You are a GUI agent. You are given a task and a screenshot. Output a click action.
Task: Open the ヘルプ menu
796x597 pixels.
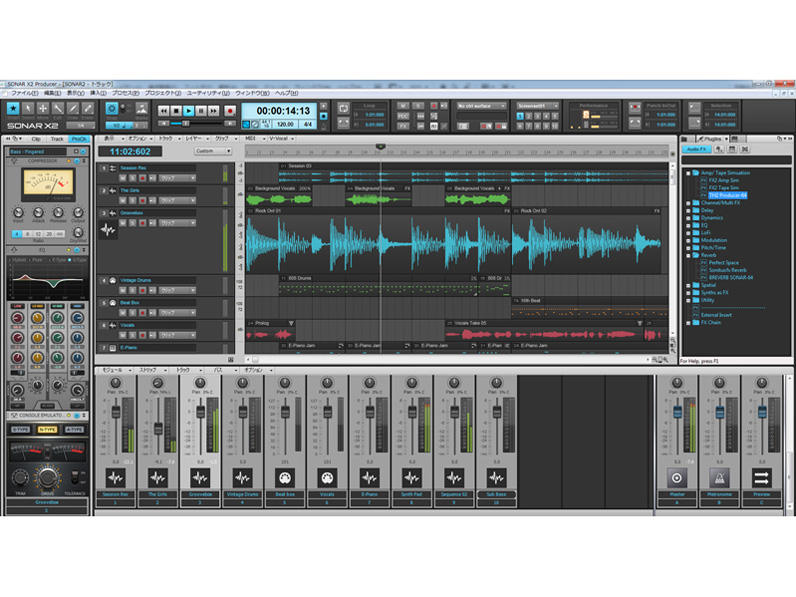287,93
